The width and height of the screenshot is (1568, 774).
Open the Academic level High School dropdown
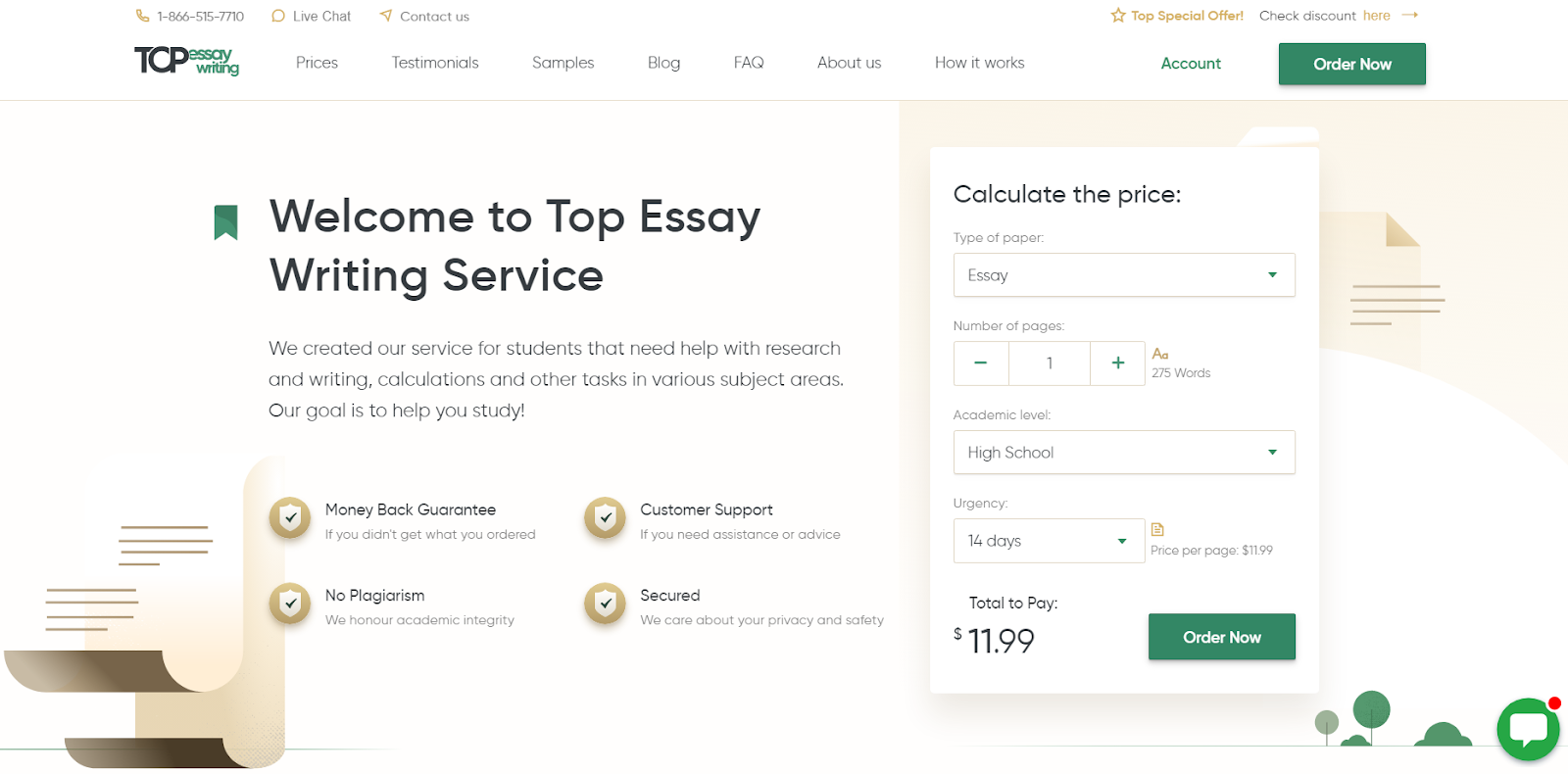click(1123, 453)
